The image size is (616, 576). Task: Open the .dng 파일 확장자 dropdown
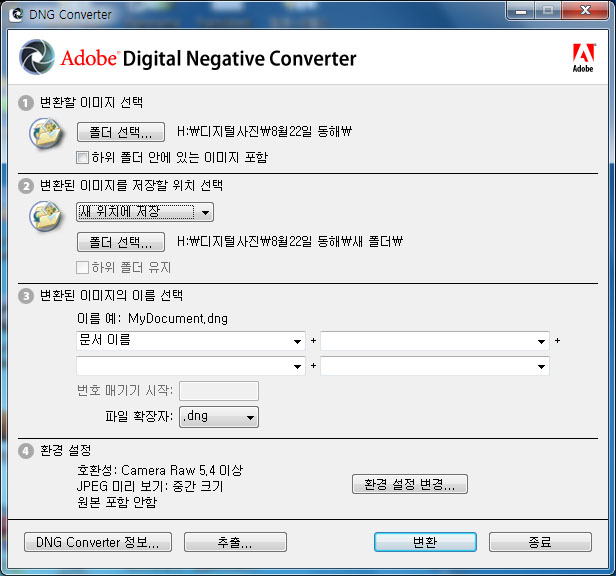click(217, 417)
